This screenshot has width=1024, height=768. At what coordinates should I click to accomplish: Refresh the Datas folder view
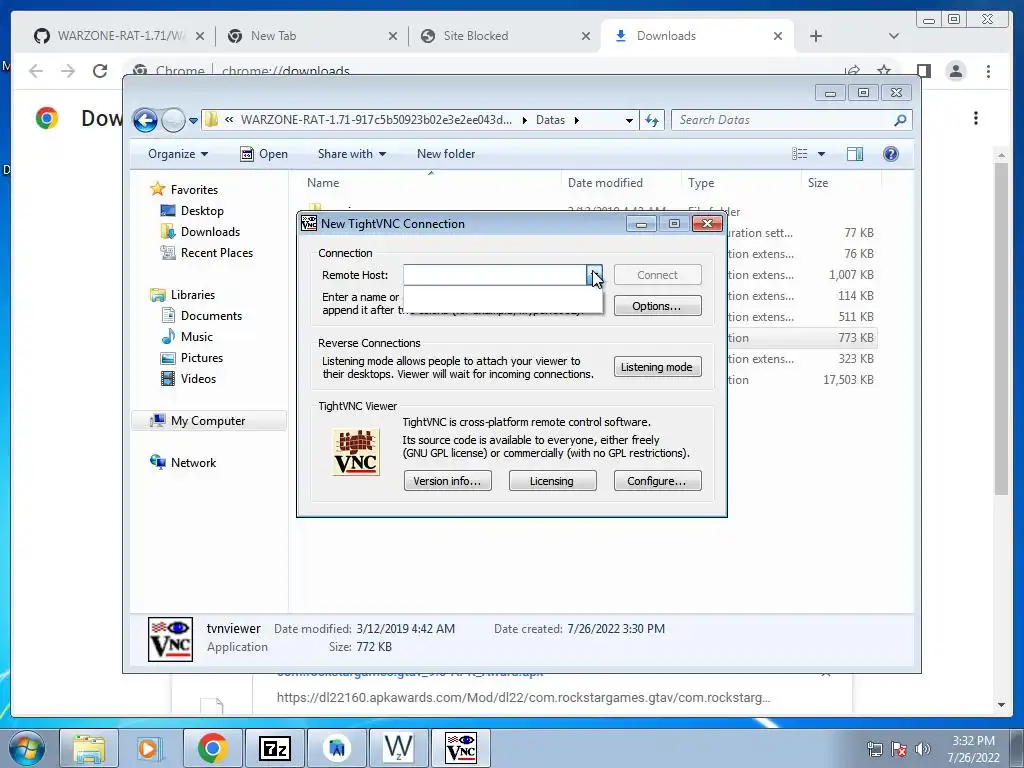(652, 120)
